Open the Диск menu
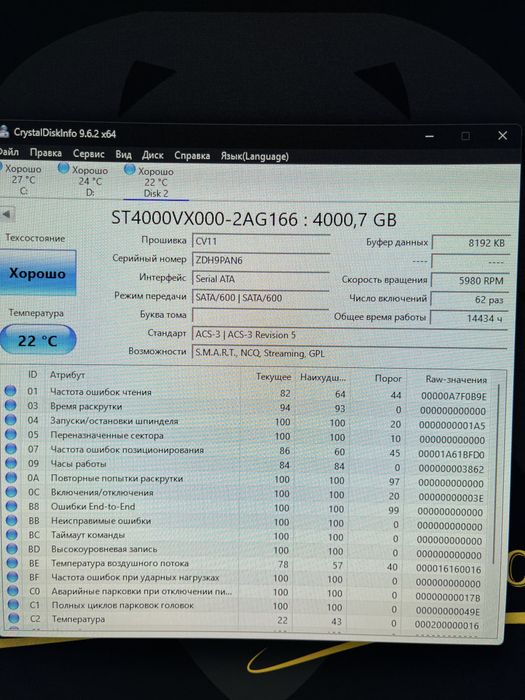The height and width of the screenshot is (700, 525). pos(152,155)
